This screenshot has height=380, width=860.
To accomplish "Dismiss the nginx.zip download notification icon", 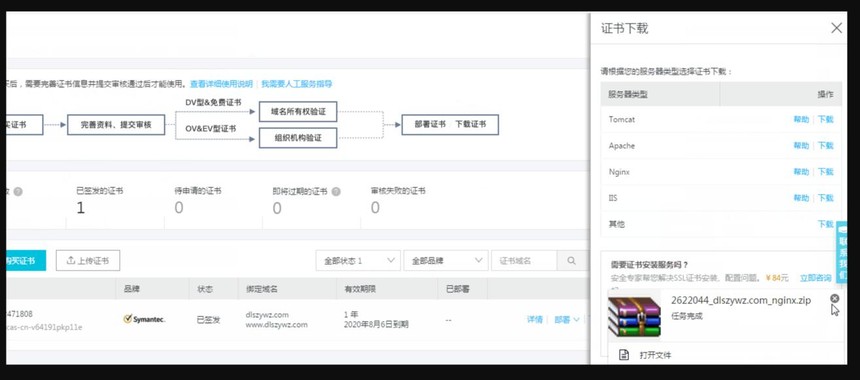I will coord(834,298).
